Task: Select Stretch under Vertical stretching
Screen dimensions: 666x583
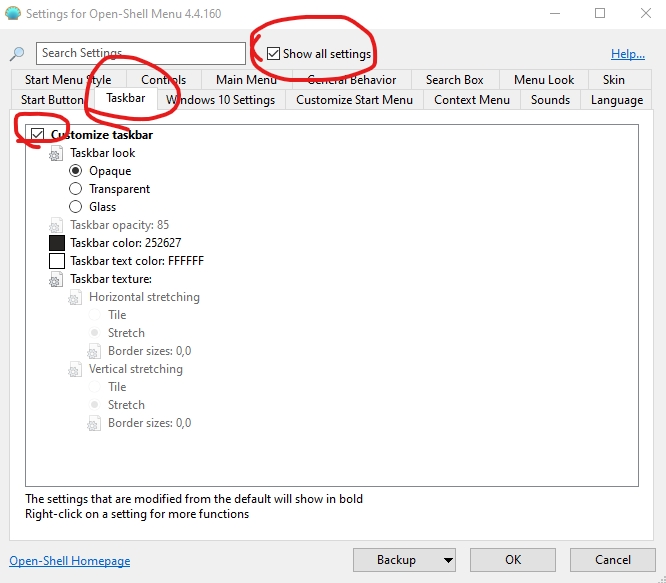Action: [x=94, y=405]
